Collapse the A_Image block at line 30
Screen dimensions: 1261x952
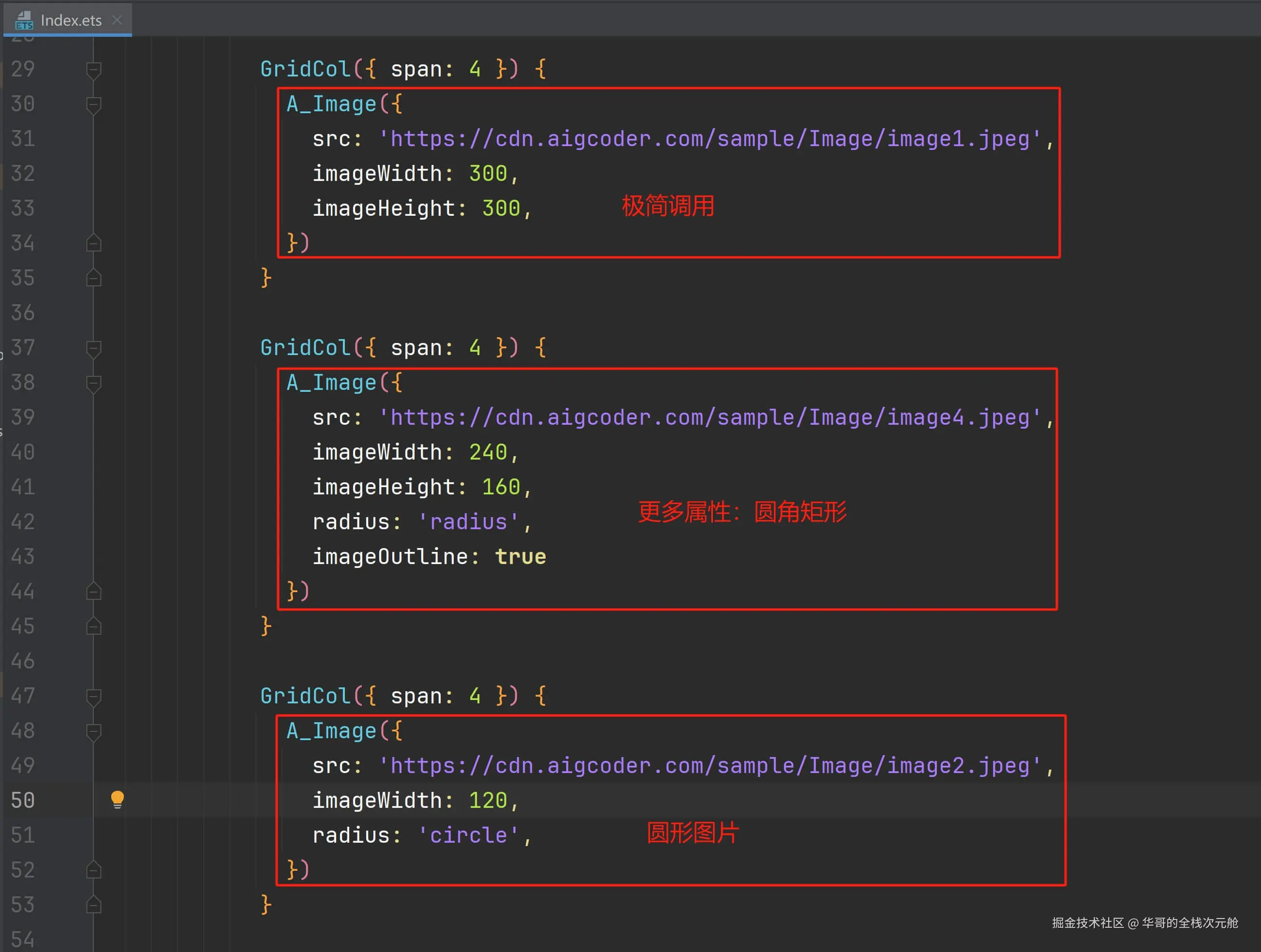[93, 105]
